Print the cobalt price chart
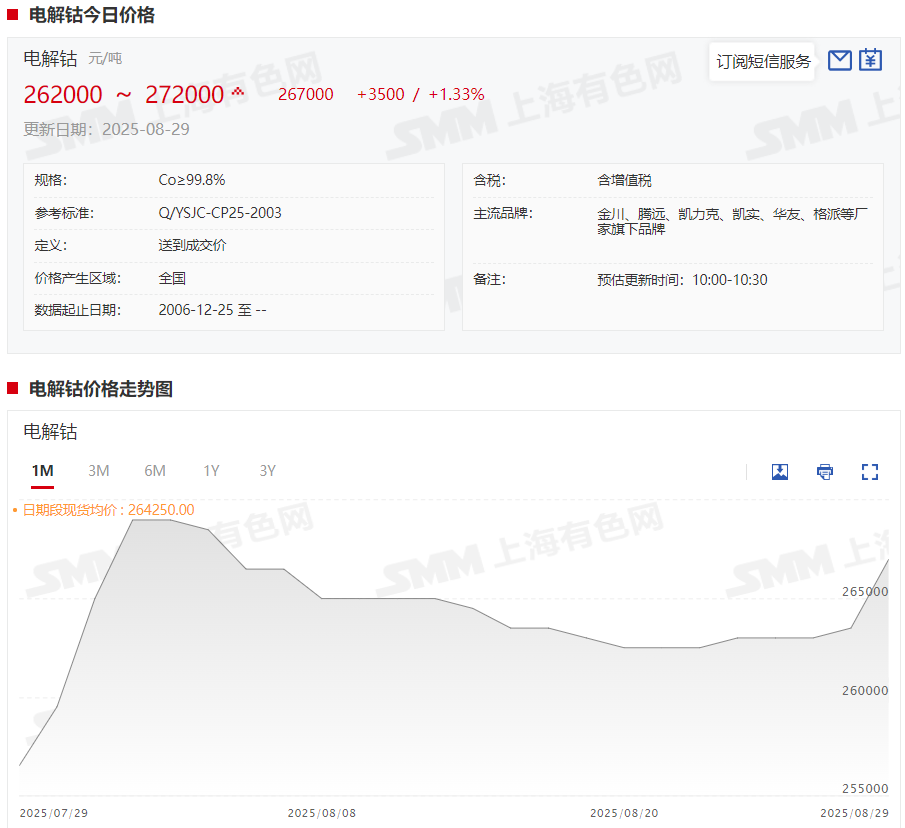The image size is (905, 828). [825, 472]
